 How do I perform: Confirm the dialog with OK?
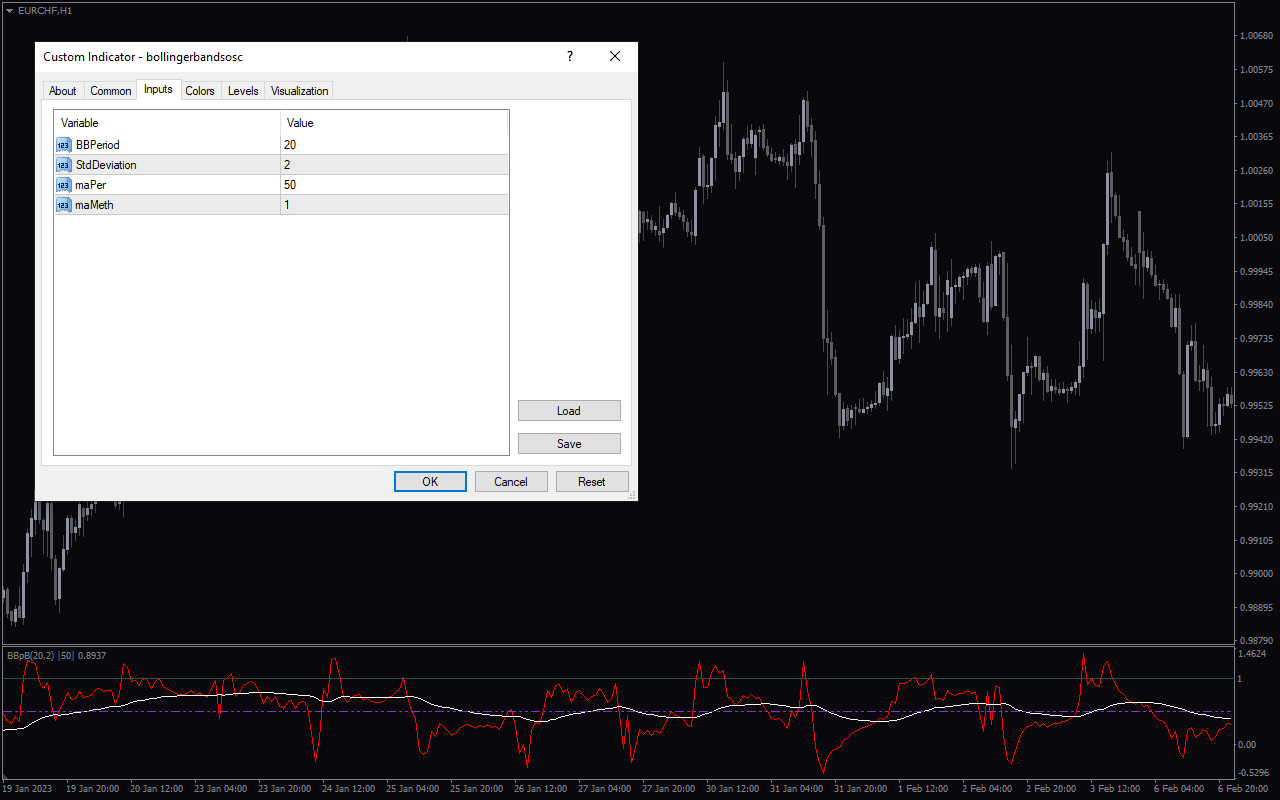(430, 482)
